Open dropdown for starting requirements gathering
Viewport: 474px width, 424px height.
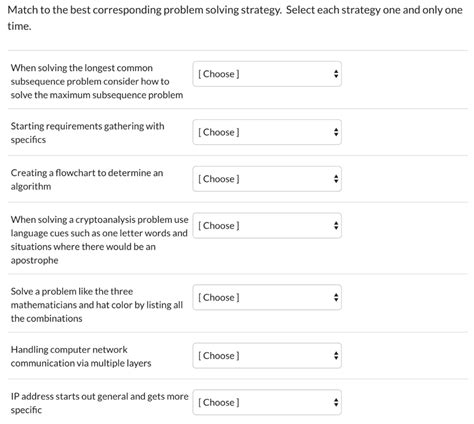tap(267, 132)
